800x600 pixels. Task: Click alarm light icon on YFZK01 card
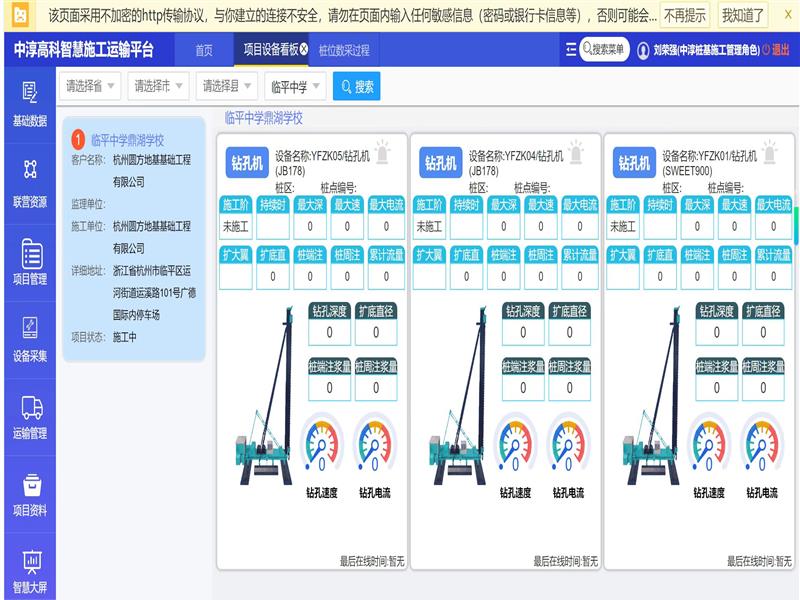[769, 152]
